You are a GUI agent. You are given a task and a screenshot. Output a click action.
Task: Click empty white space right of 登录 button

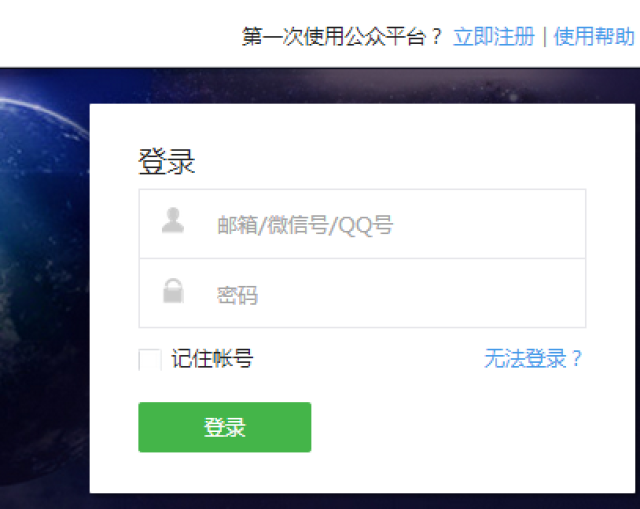[449, 427]
